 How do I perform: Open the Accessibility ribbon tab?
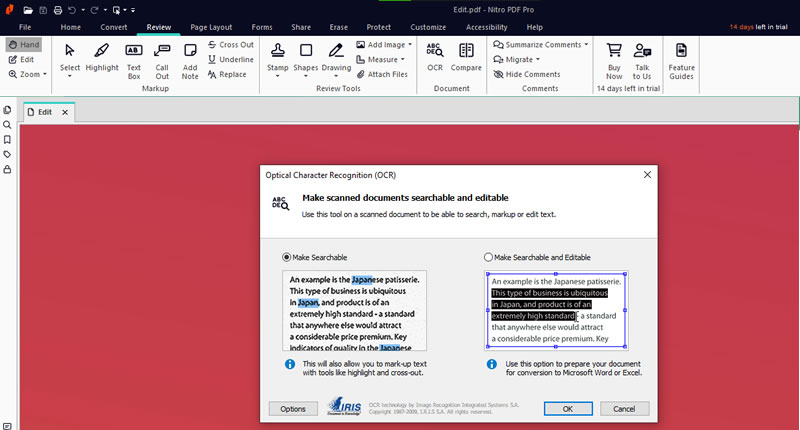pos(486,27)
